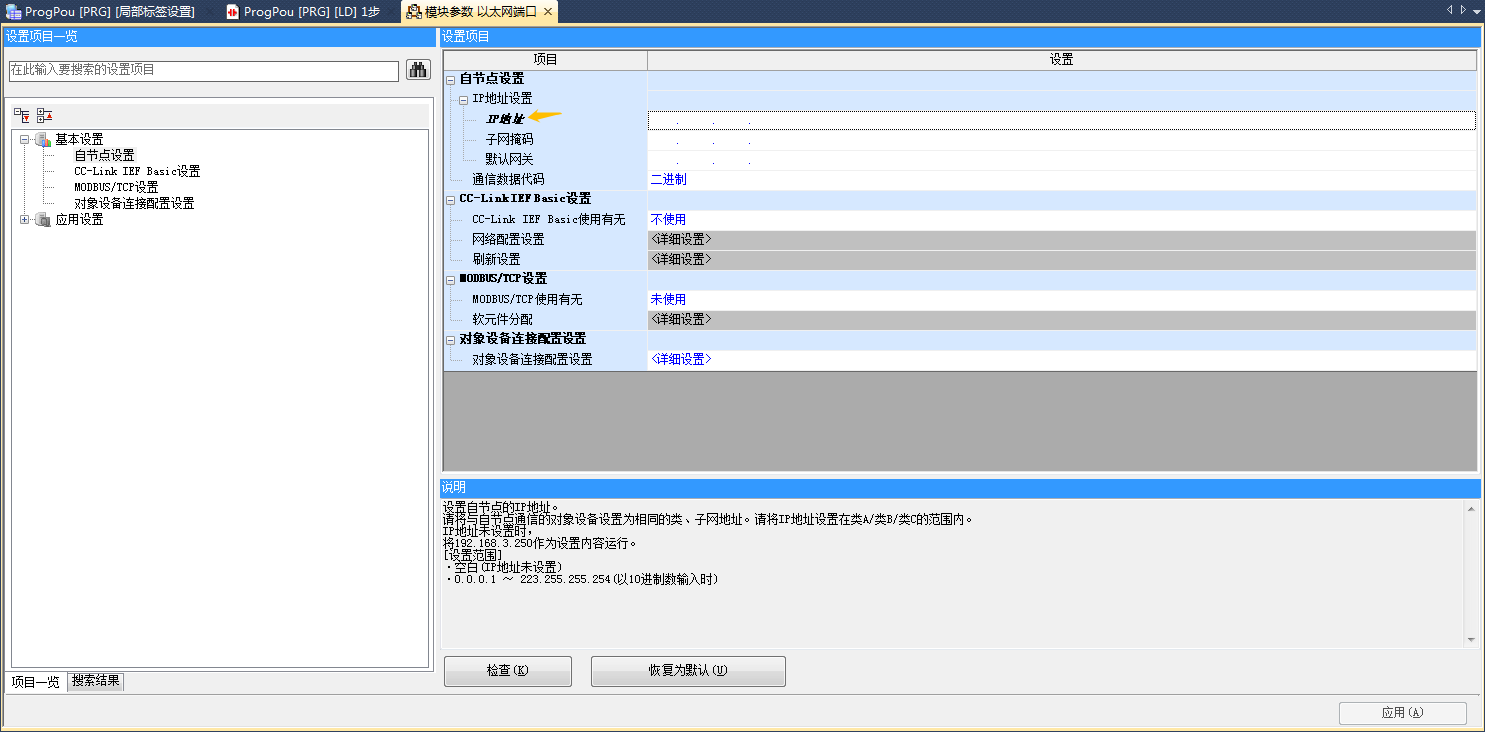The image size is (1485, 732).
Task: Click the 检查(K) button
Action: tap(507, 671)
